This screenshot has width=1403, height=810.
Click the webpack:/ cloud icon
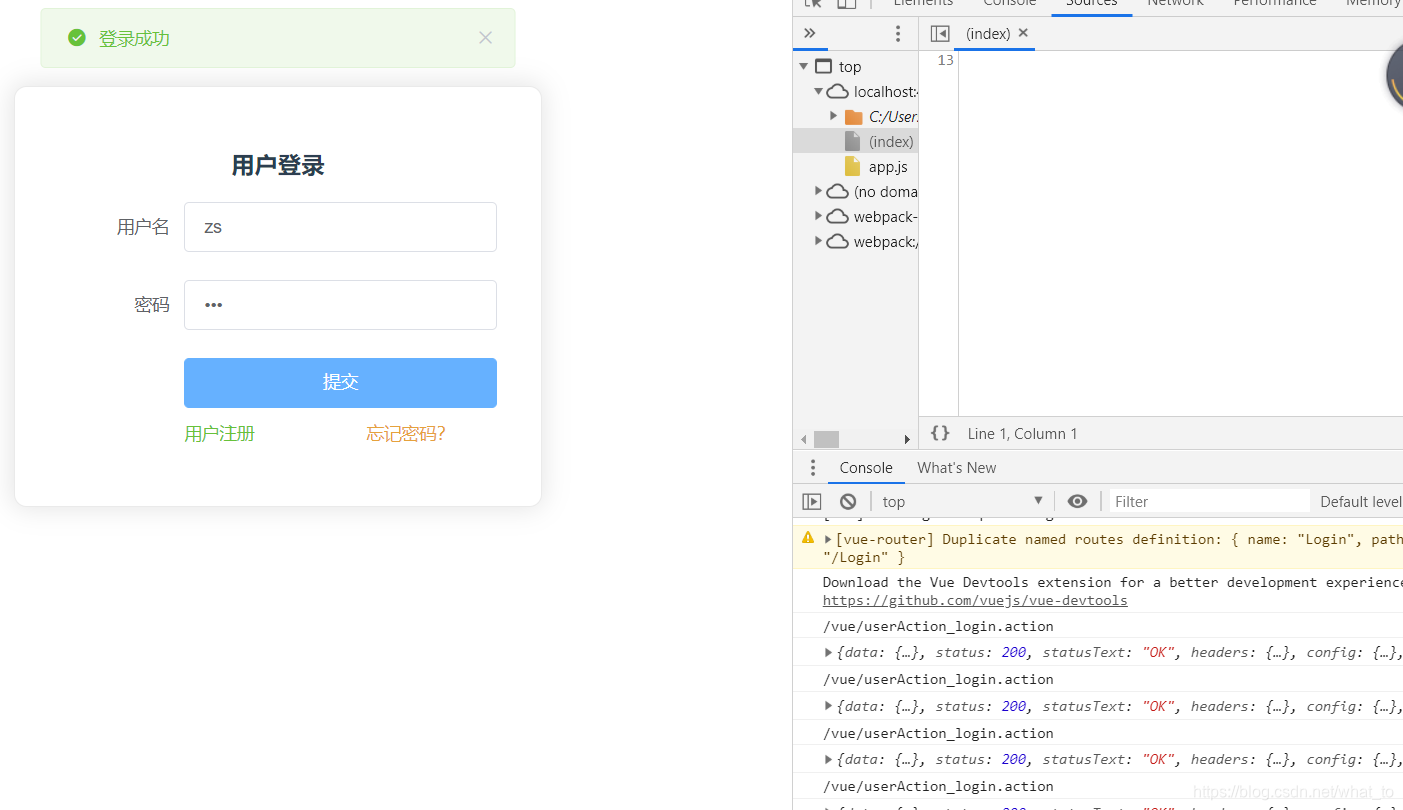coord(838,241)
